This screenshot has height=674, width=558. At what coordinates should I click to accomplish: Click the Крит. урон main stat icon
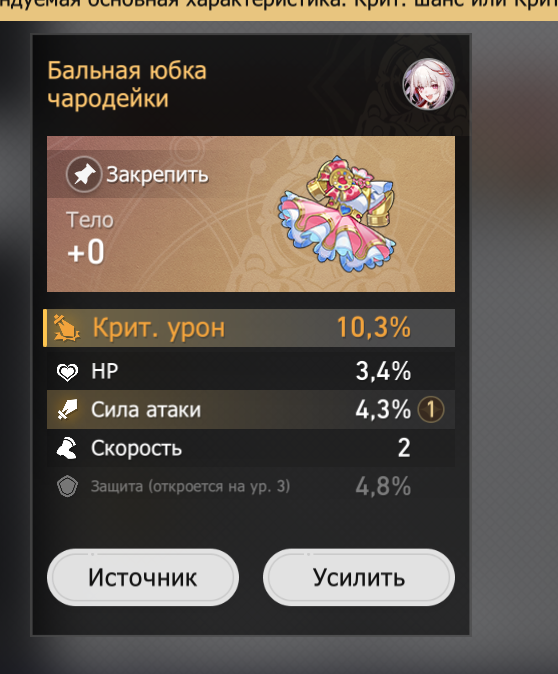pos(66,328)
